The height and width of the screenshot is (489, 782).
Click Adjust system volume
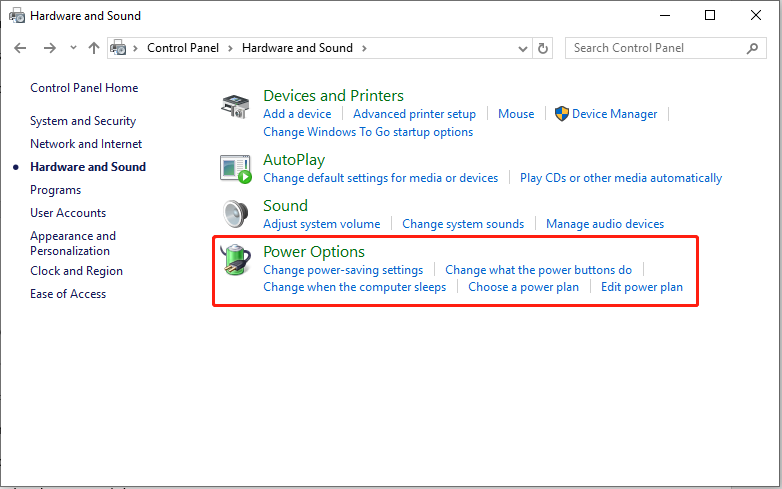tap(322, 224)
